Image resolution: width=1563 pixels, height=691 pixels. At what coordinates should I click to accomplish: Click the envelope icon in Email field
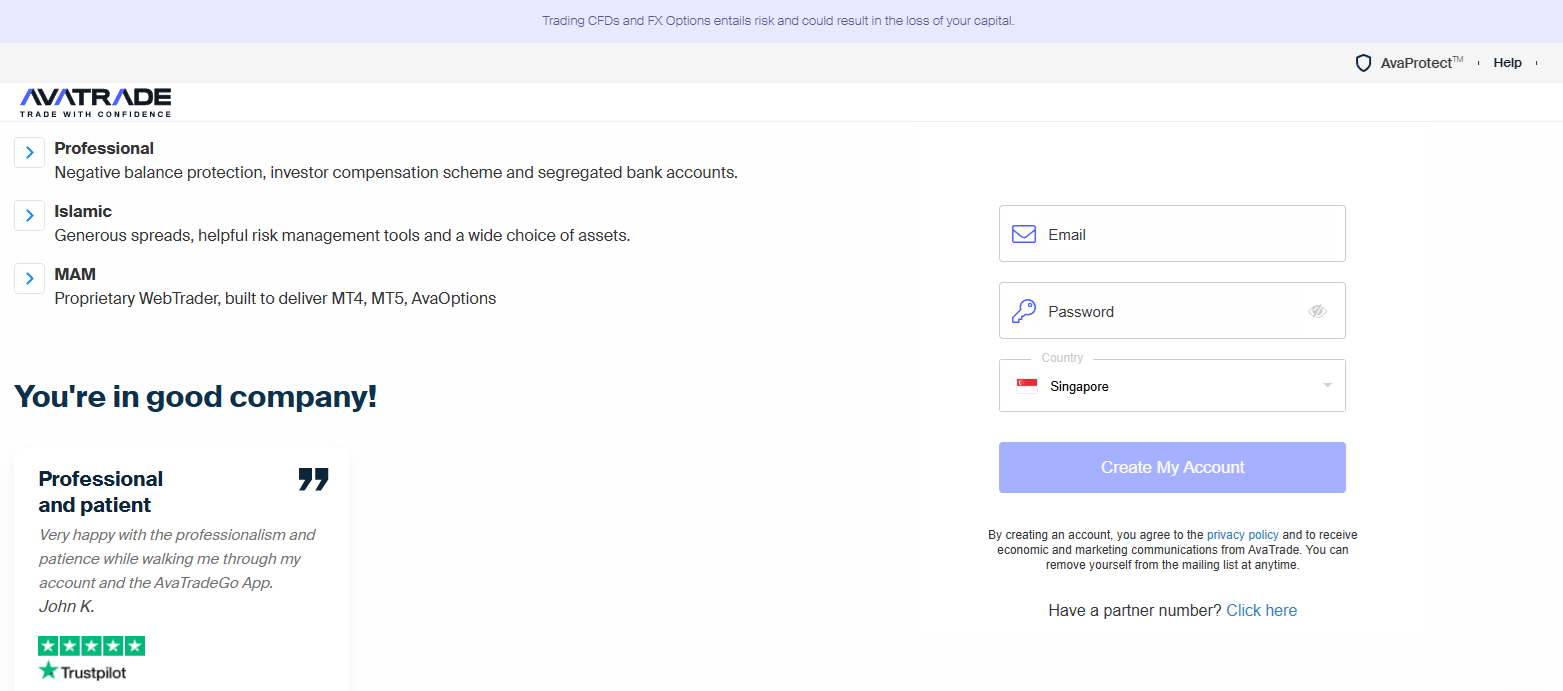pyautogui.click(x=1024, y=234)
